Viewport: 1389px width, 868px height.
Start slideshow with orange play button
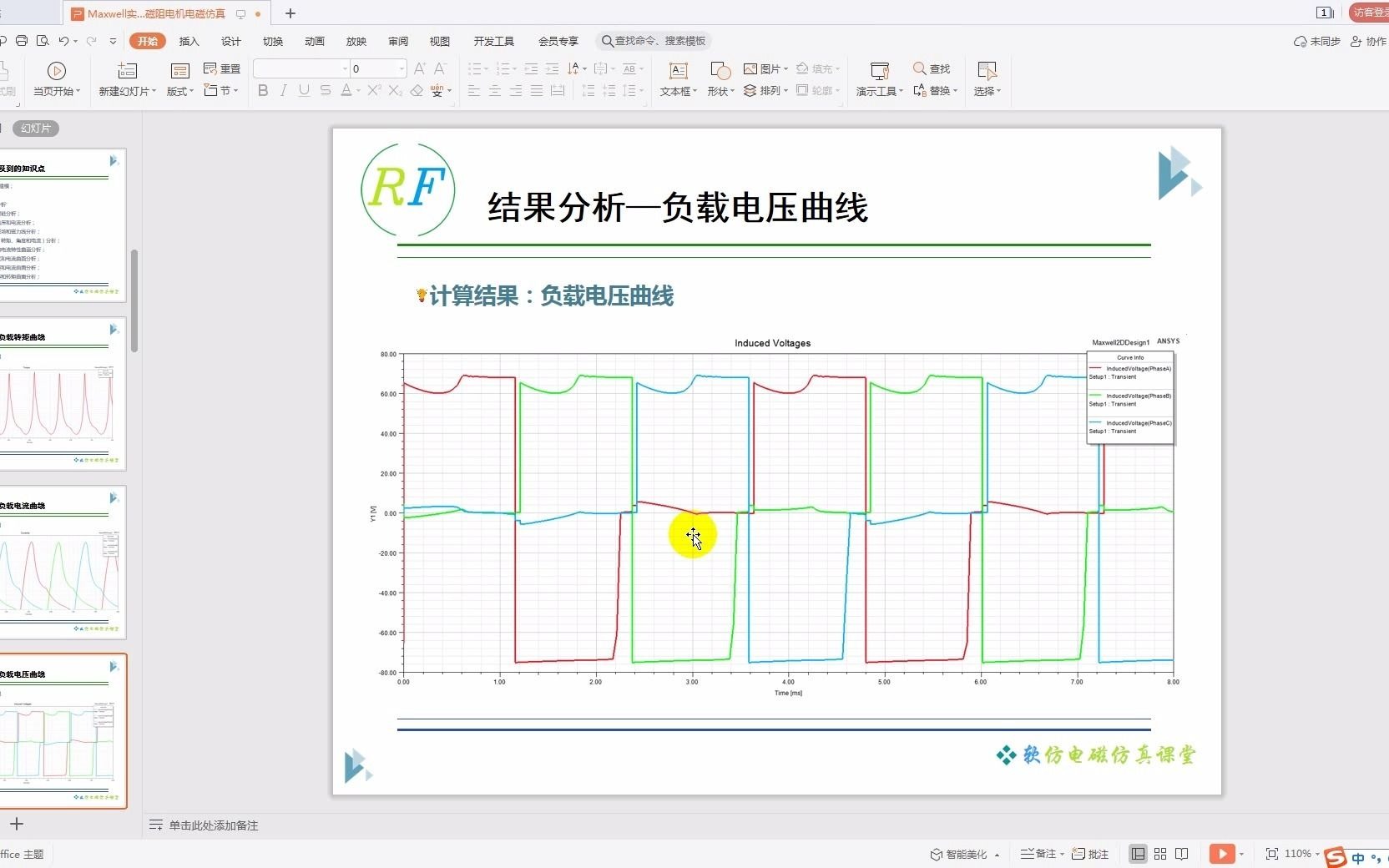tap(1222, 854)
